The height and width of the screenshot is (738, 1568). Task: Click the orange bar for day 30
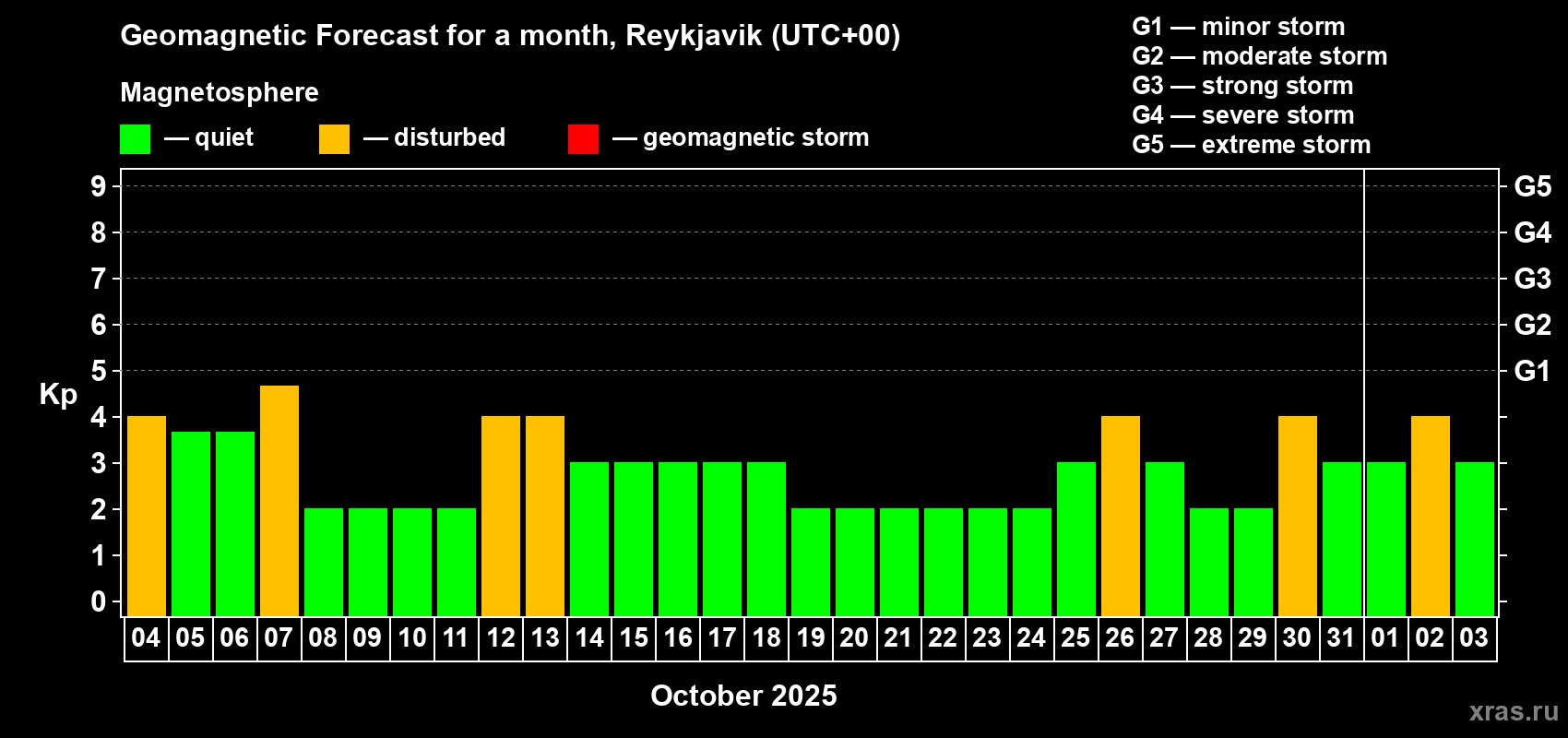(x=1298, y=517)
